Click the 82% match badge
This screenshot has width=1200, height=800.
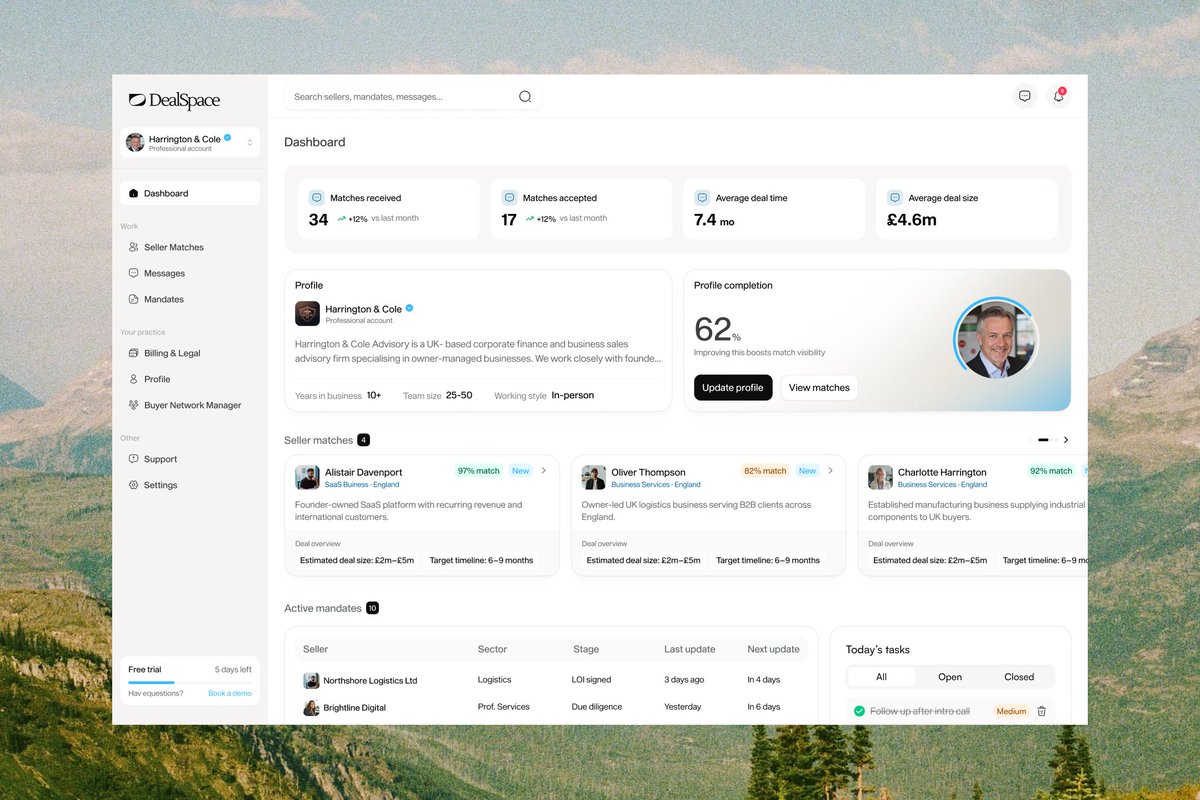765,471
